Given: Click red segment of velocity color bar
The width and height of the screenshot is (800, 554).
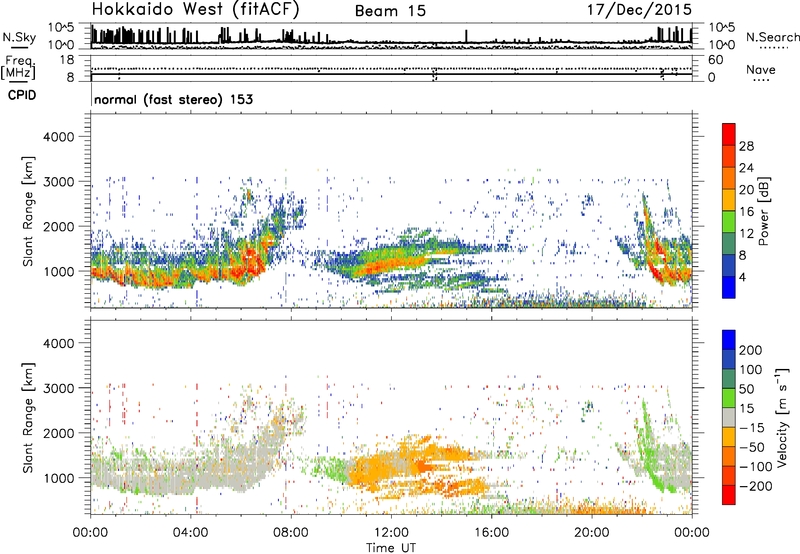Looking at the screenshot, I should (729, 495).
